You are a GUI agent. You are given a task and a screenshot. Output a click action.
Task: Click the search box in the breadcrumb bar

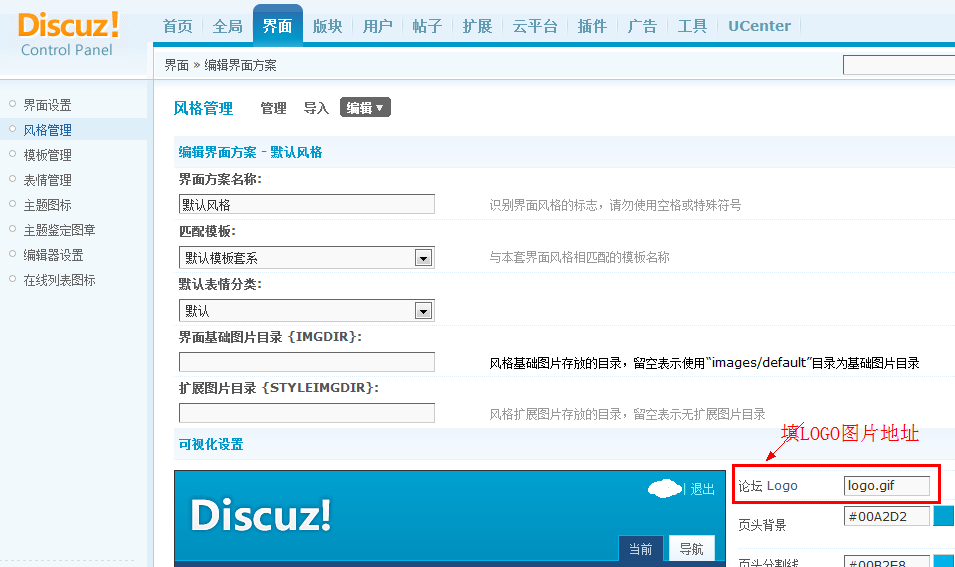tap(899, 65)
